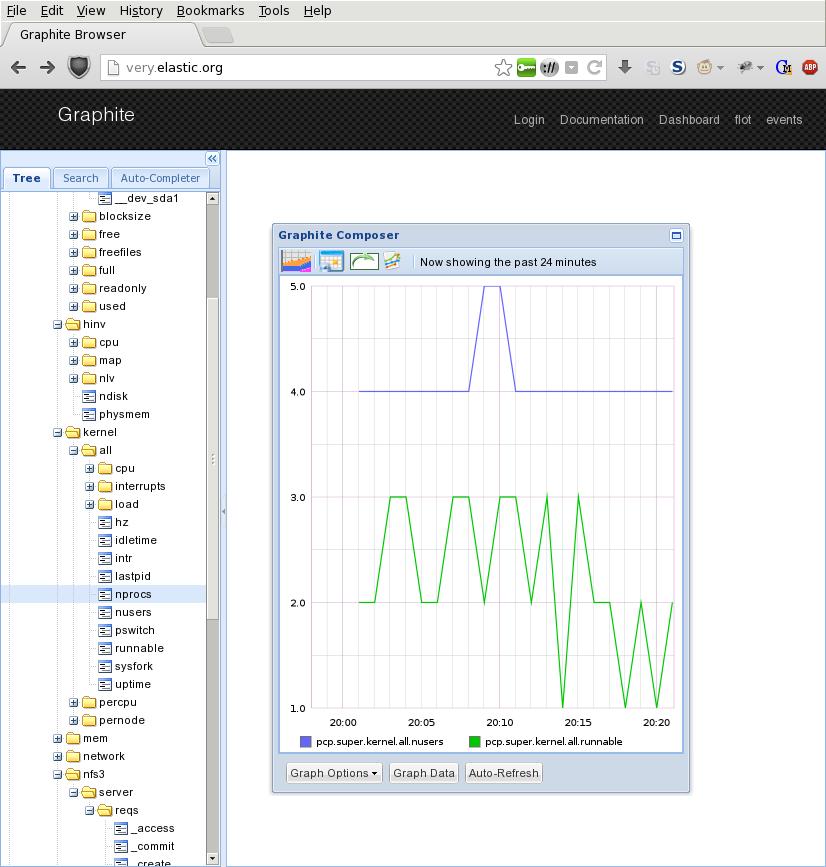Expand the blocksize folder
Screen dimensions: 826x867
74,217
